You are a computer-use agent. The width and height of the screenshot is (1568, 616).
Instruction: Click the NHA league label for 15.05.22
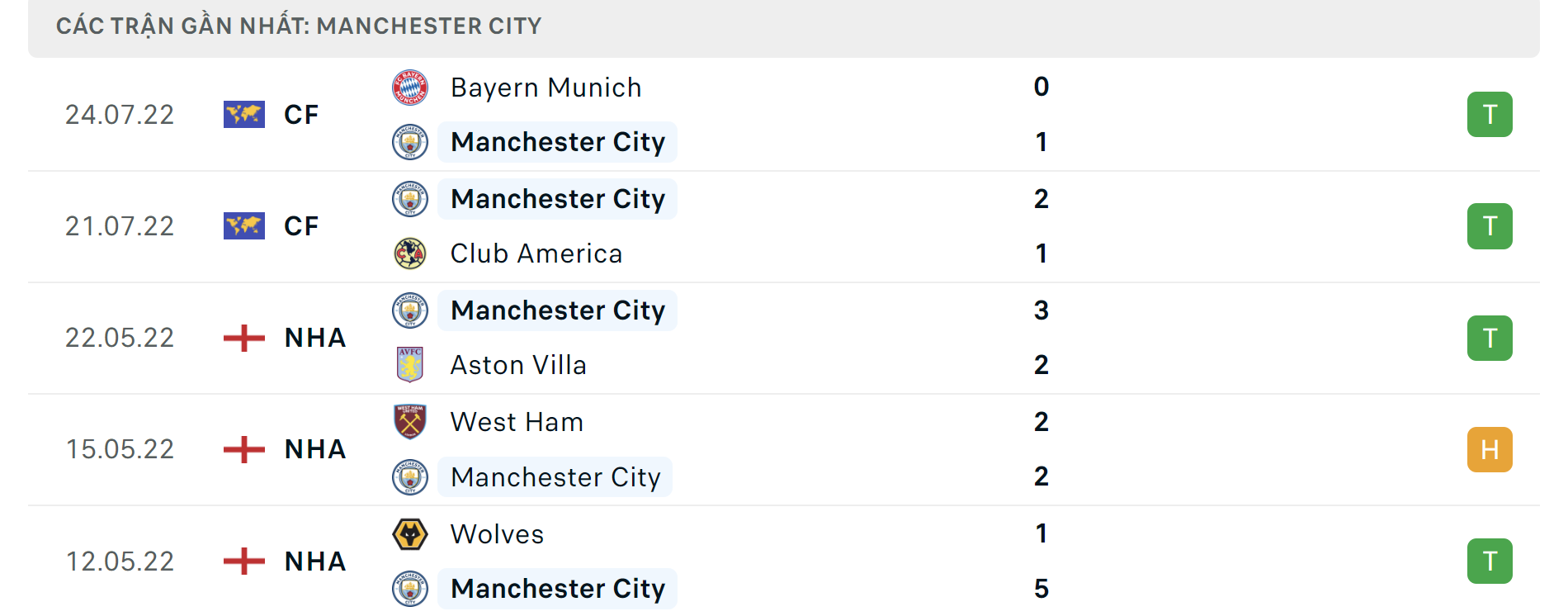(x=314, y=450)
